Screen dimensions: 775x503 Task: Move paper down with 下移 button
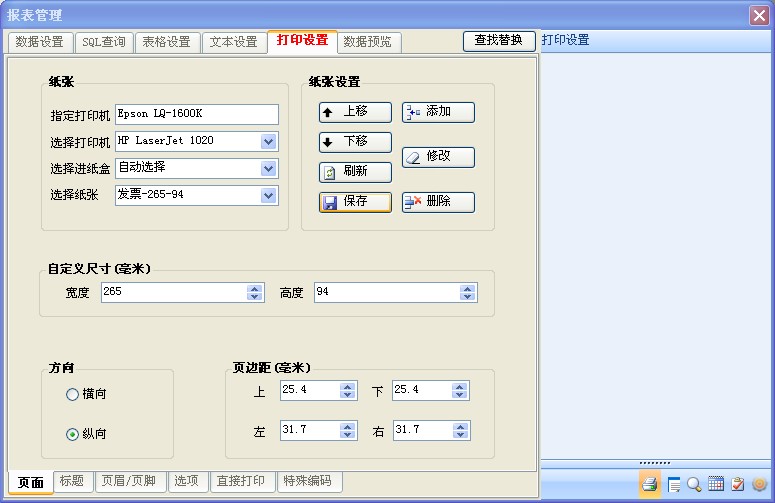(x=355, y=142)
